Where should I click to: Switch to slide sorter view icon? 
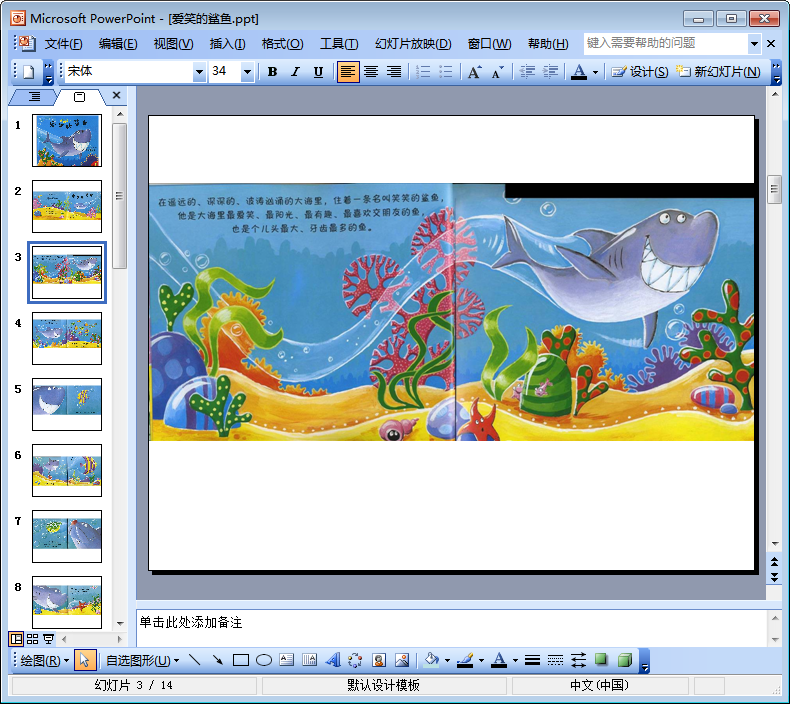[x=32, y=639]
